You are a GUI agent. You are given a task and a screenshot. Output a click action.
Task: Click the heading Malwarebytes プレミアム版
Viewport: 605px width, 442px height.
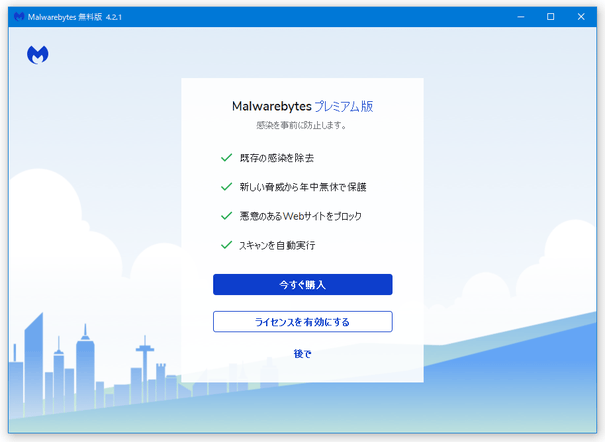click(x=302, y=106)
